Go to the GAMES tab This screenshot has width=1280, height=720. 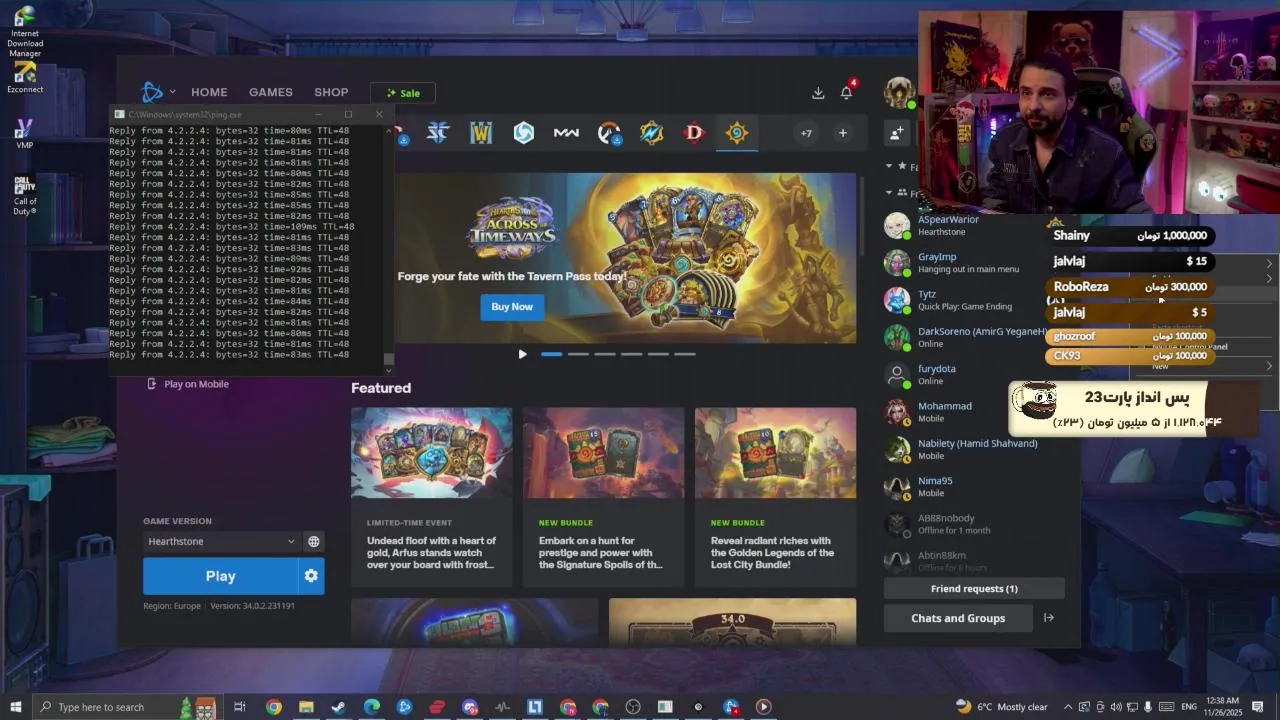pos(271,92)
